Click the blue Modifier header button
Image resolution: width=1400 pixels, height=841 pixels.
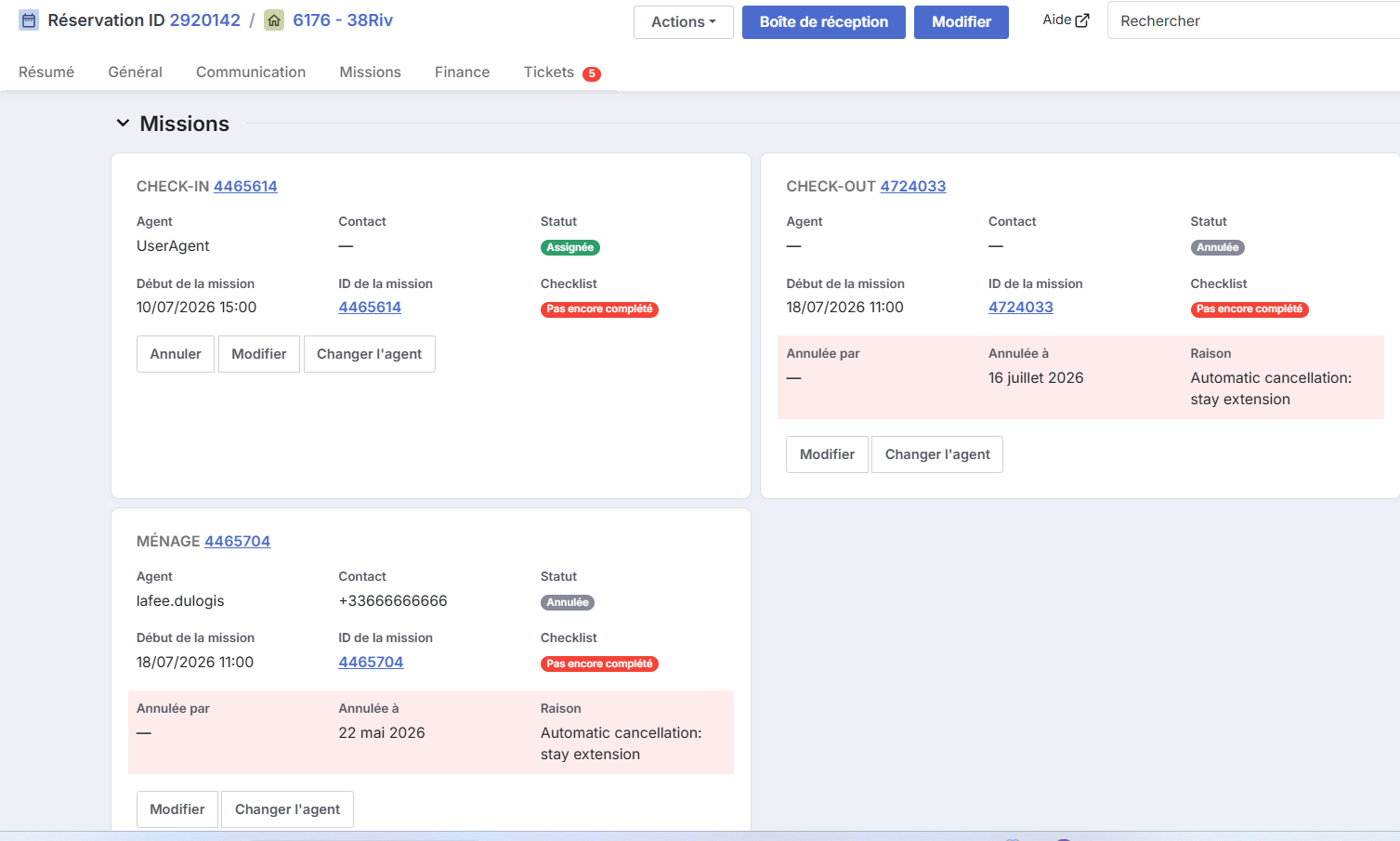click(x=962, y=22)
